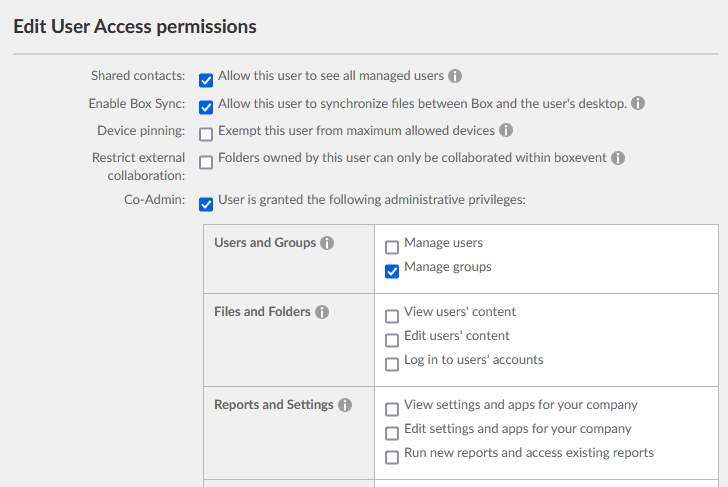Enable Device pinning exemption checkbox
This screenshot has height=487, width=728.
pyautogui.click(x=206, y=134)
